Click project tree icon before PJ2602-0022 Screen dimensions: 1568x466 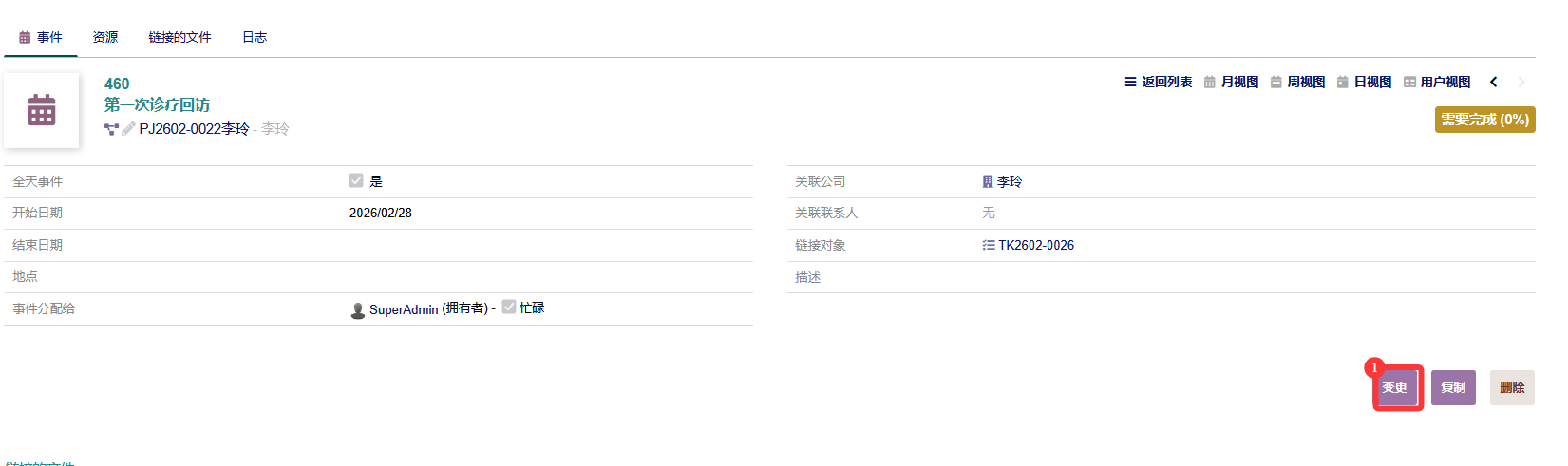point(111,129)
